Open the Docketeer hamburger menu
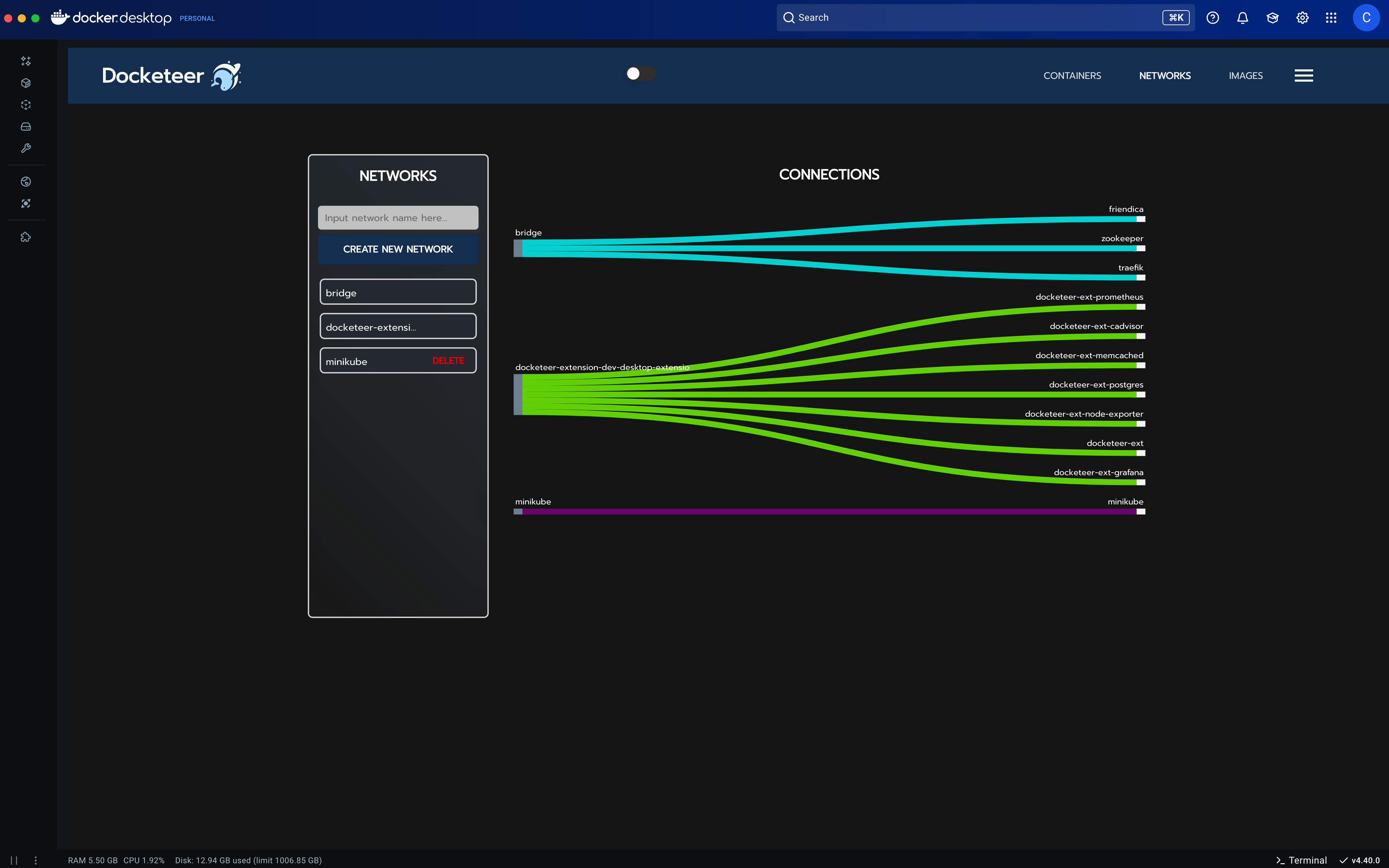Viewport: 1389px width, 868px height. 1304,76
